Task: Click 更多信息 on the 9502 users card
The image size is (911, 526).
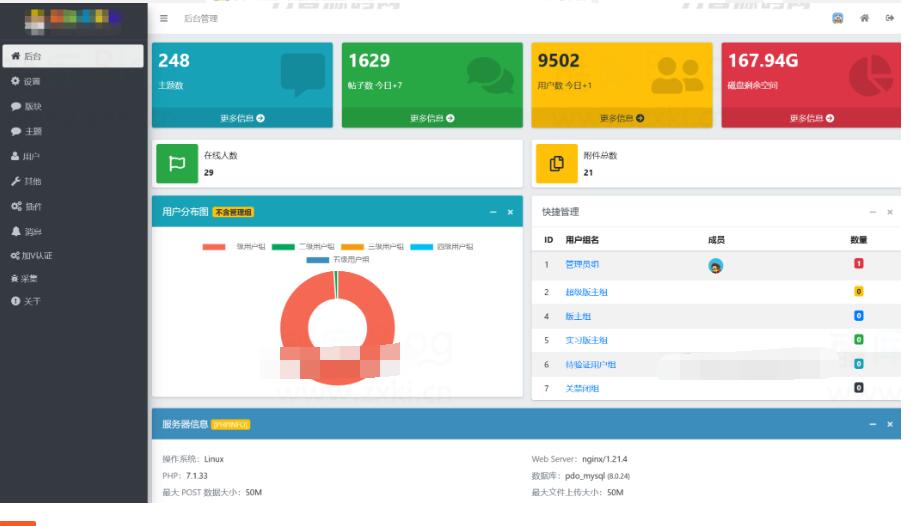Action: (622, 118)
